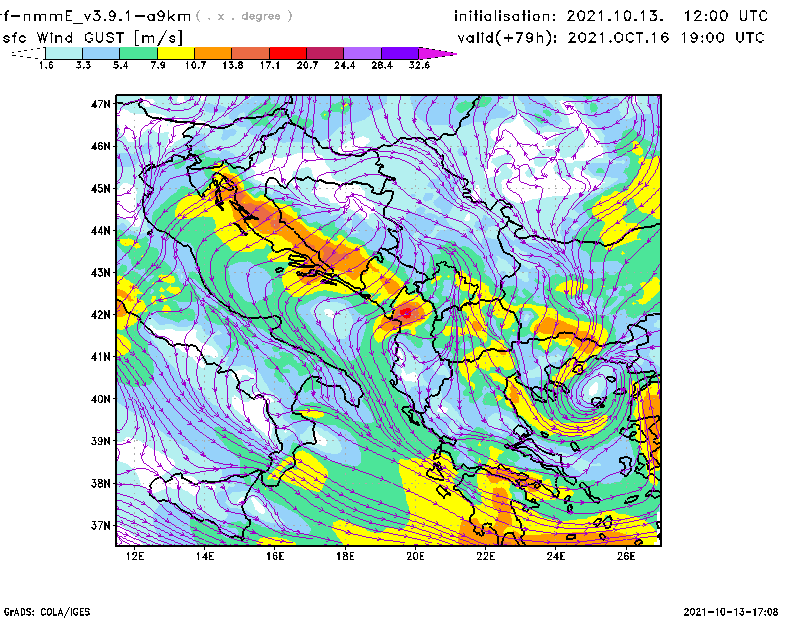Image resolution: width=800 pixels, height=618 pixels.
Task: Click the 20E longitude label
Action: [415, 556]
